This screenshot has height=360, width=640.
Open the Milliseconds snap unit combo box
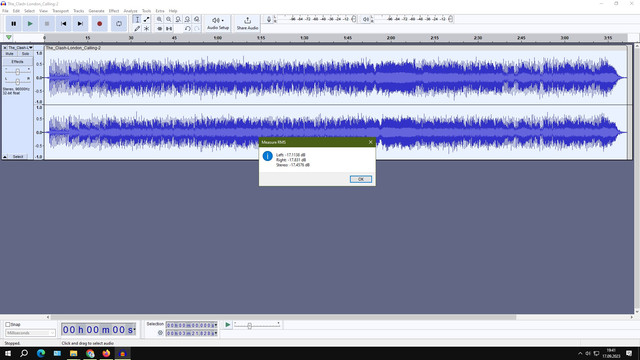click(x=30, y=333)
